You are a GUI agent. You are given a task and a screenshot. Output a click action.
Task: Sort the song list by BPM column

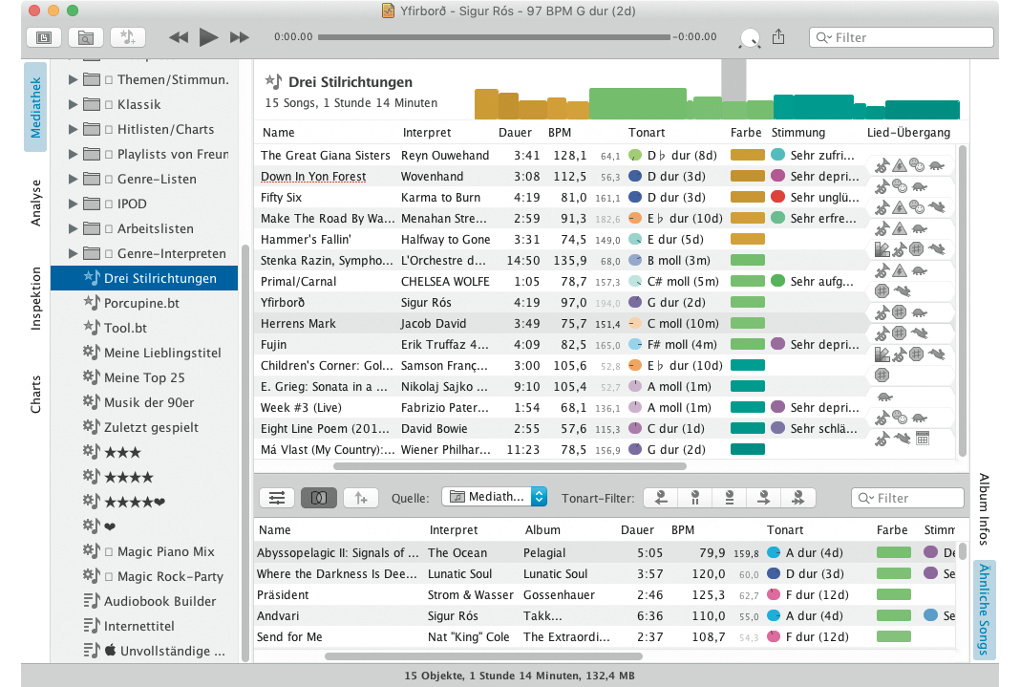(560, 132)
